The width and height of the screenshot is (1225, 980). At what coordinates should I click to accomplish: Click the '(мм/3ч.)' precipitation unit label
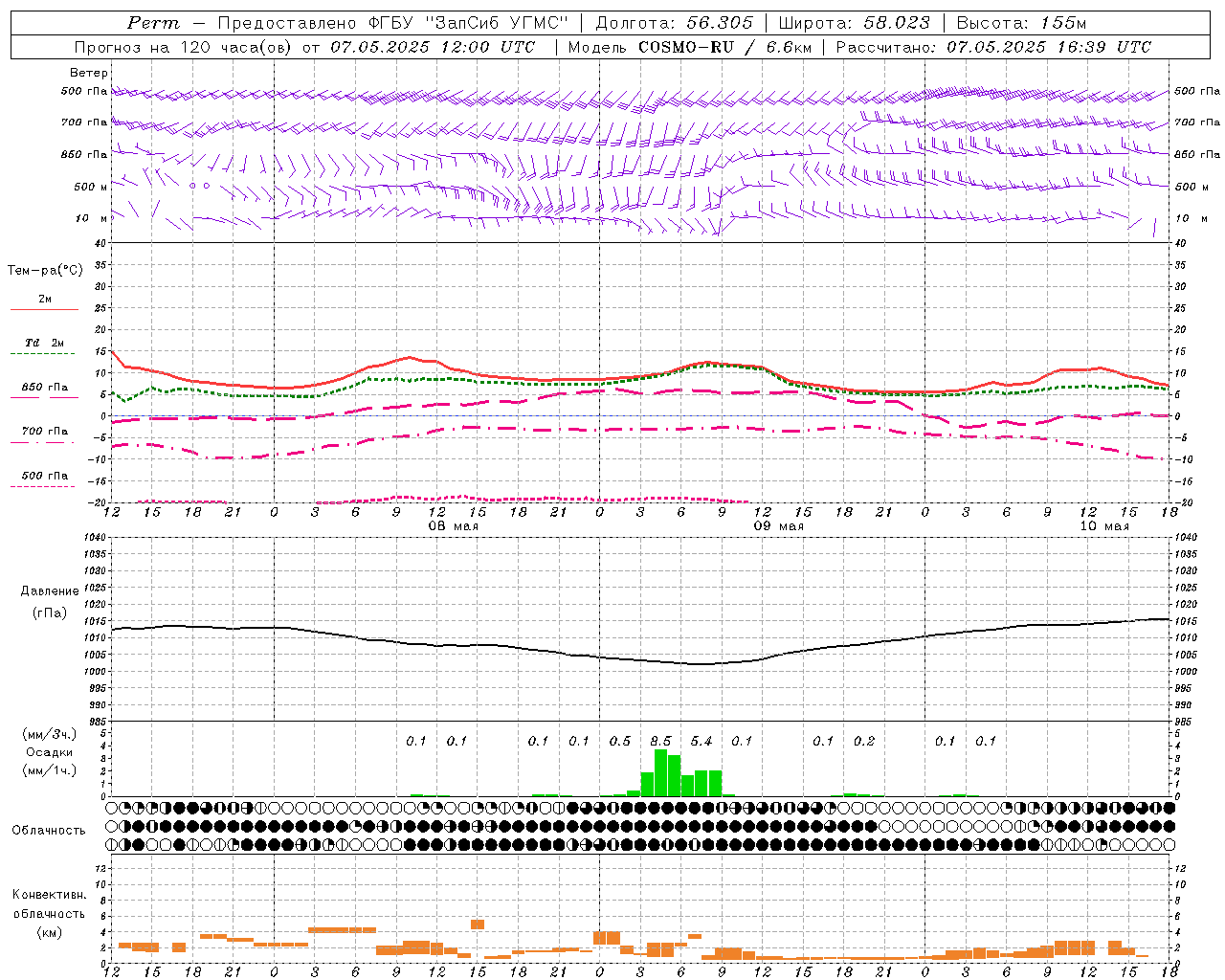pos(50,734)
